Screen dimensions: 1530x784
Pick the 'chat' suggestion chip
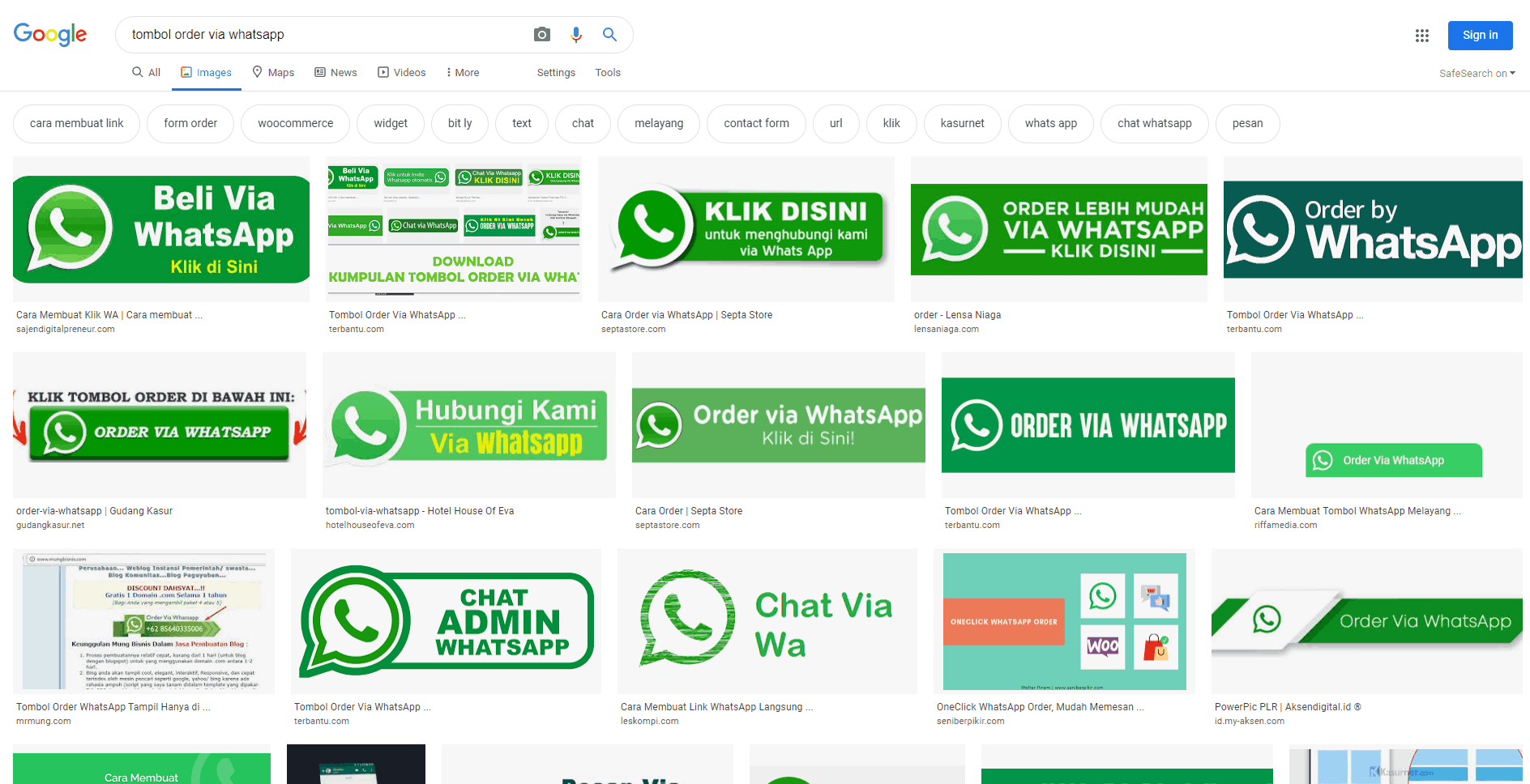coord(583,124)
